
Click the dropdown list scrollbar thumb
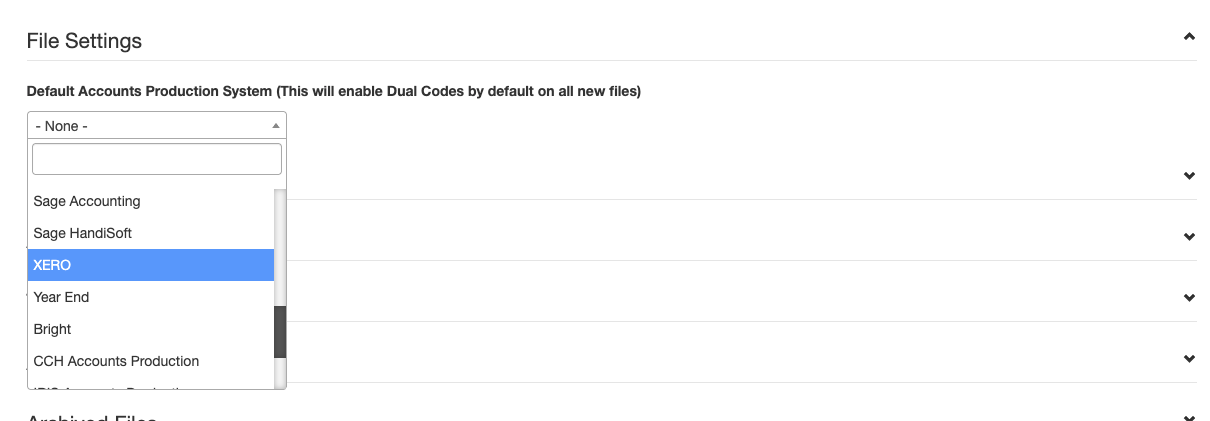pos(280,331)
